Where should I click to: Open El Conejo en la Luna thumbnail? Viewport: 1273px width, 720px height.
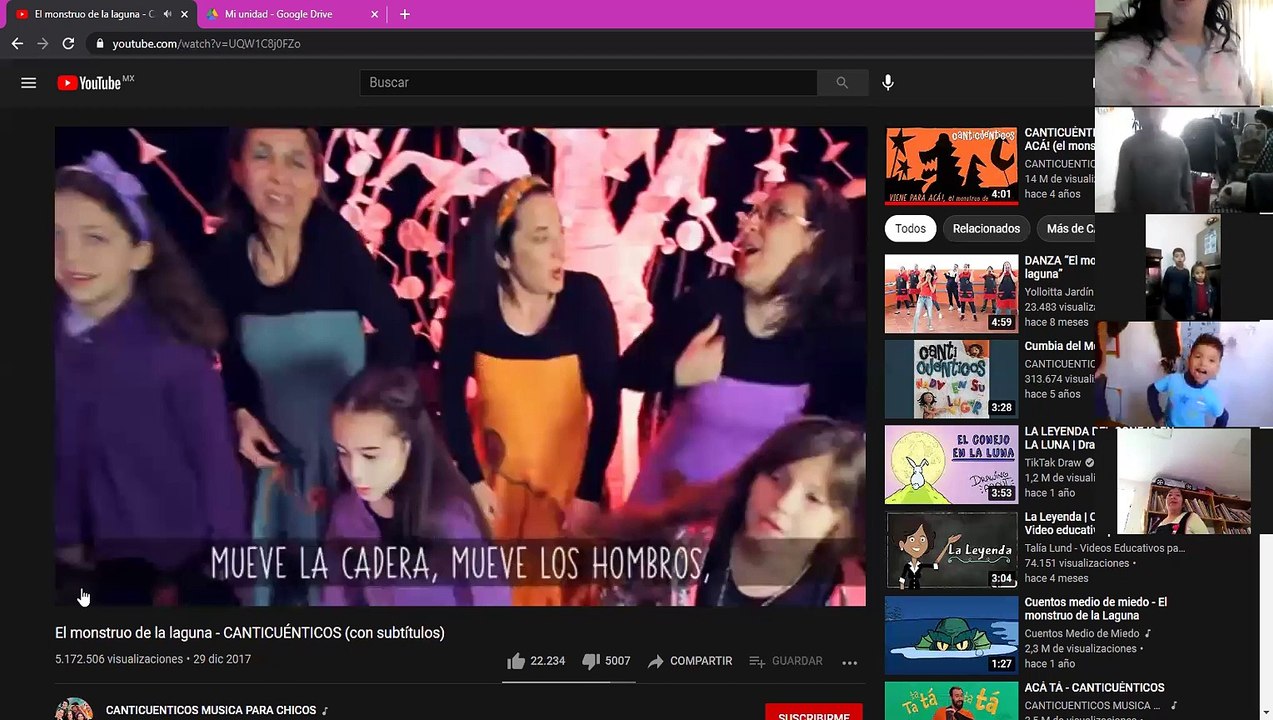951,464
